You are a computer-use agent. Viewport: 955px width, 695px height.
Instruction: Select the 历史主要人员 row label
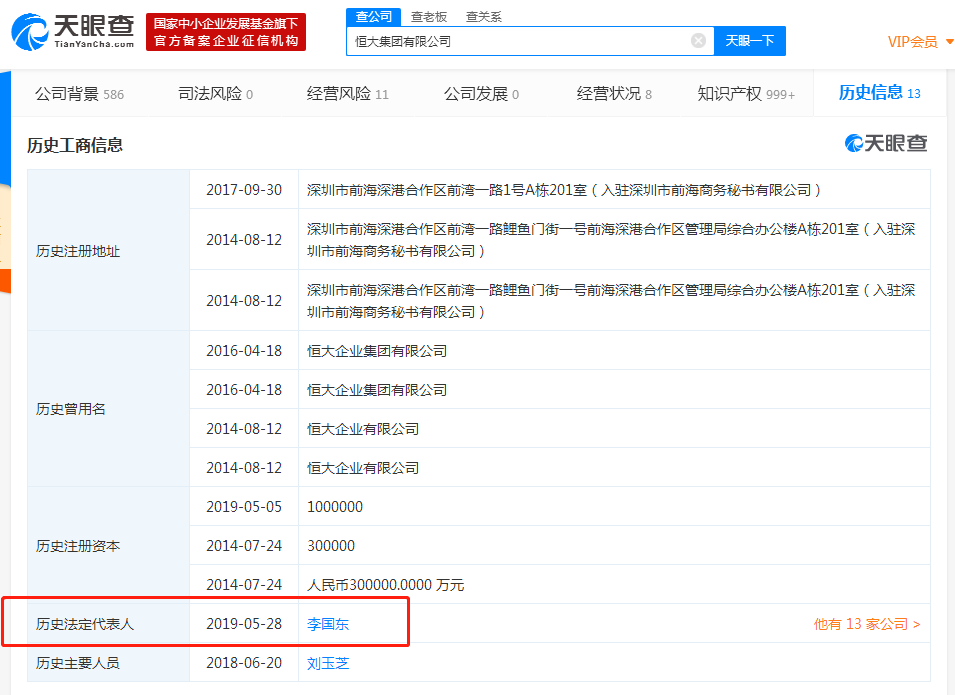click(77, 663)
